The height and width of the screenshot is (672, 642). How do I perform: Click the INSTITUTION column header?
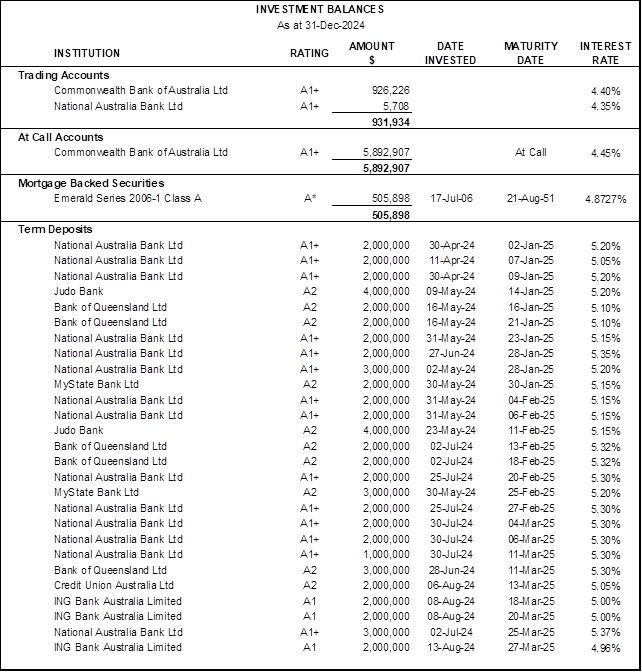pos(87,53)
